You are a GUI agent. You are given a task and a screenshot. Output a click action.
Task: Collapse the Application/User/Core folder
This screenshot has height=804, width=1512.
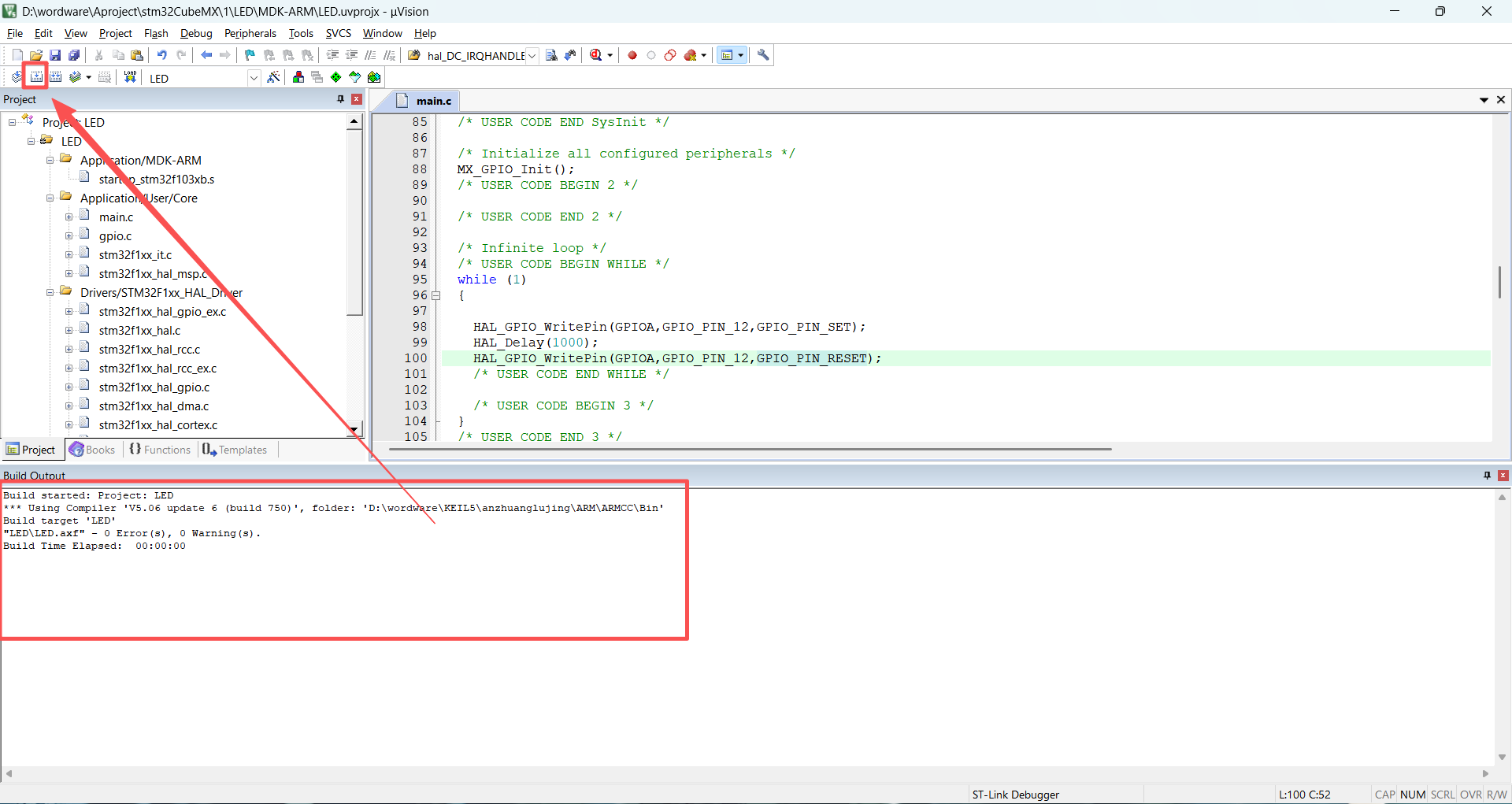click(x=50, y=198)
